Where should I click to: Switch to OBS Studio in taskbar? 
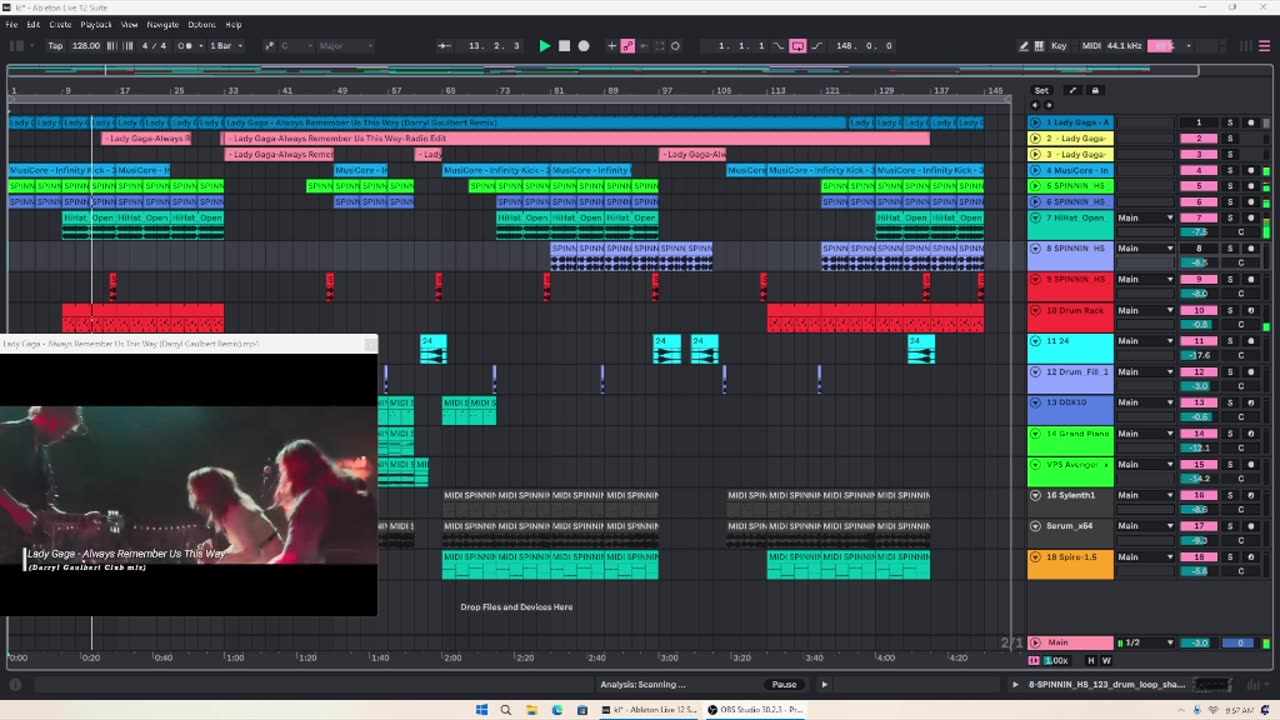(755, 710)
